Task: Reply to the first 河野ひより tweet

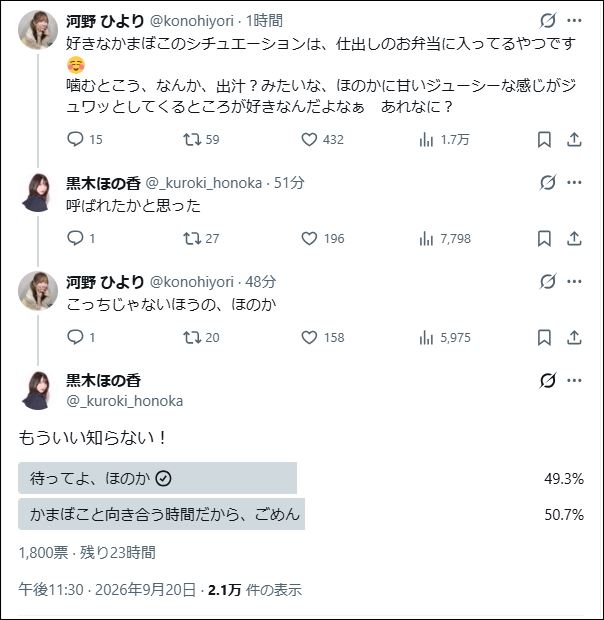Action: (x=75, y=139)
